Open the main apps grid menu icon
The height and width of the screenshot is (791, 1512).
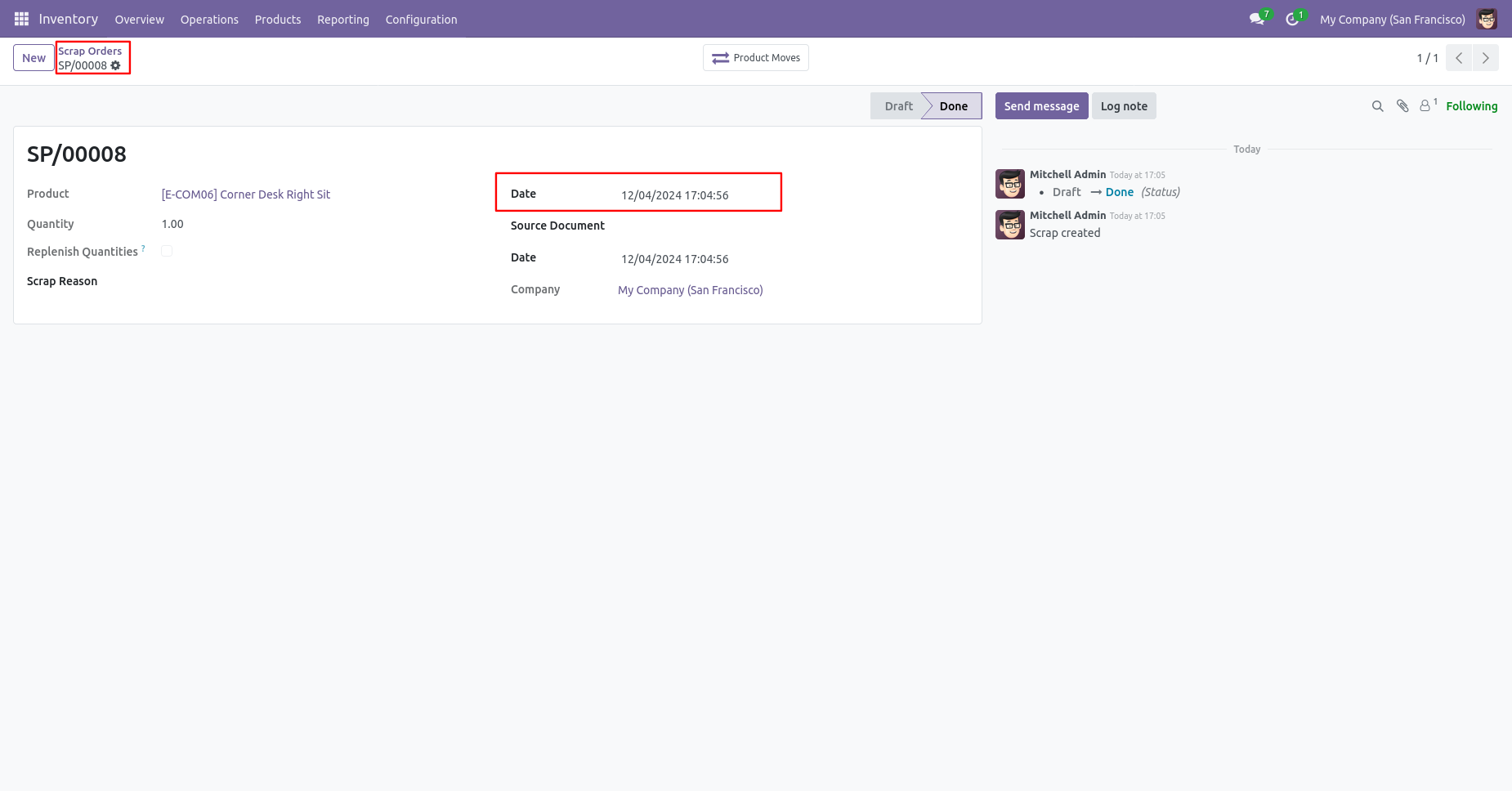21,19
